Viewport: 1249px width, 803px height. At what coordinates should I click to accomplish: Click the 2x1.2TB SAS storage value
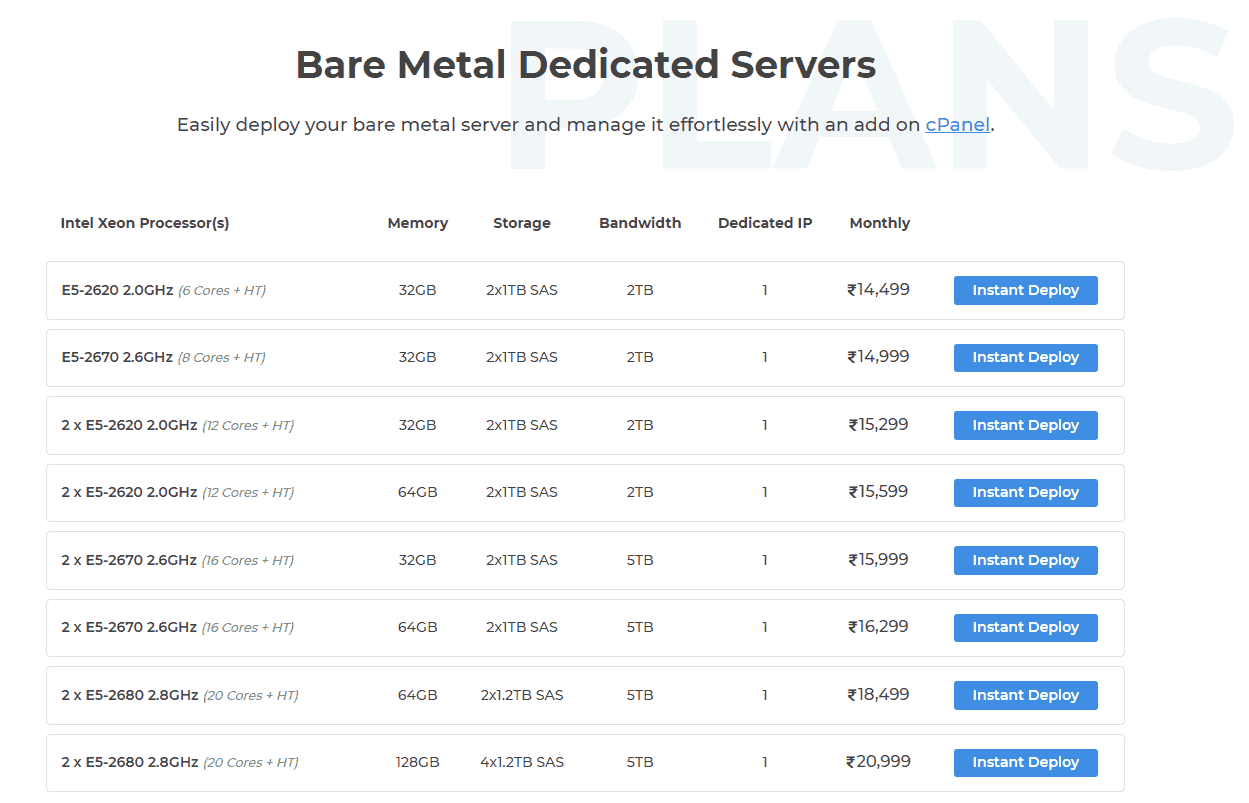(x=522, y=695)
